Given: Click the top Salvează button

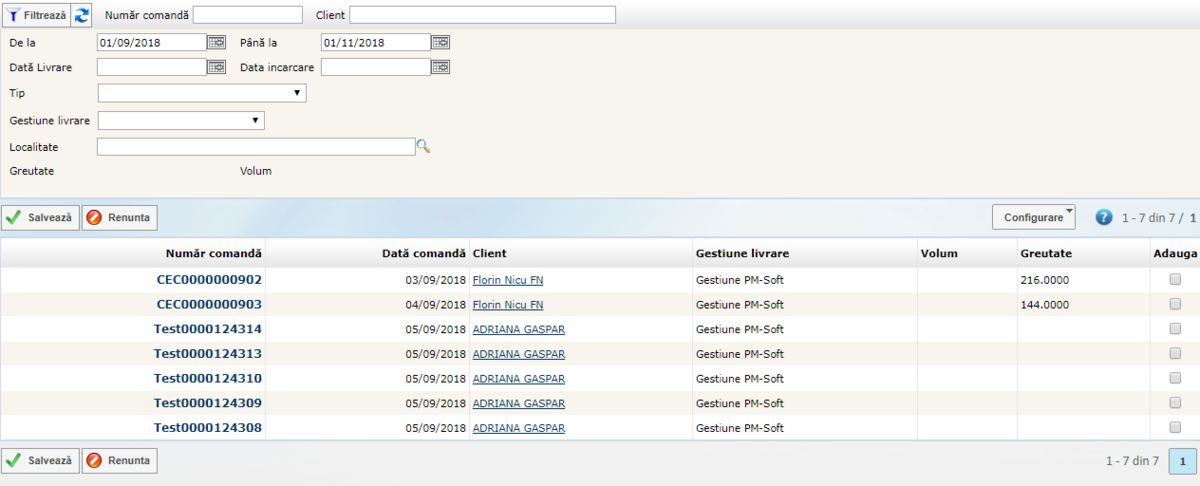Looking at the screenshot, I should coord(40,217).
